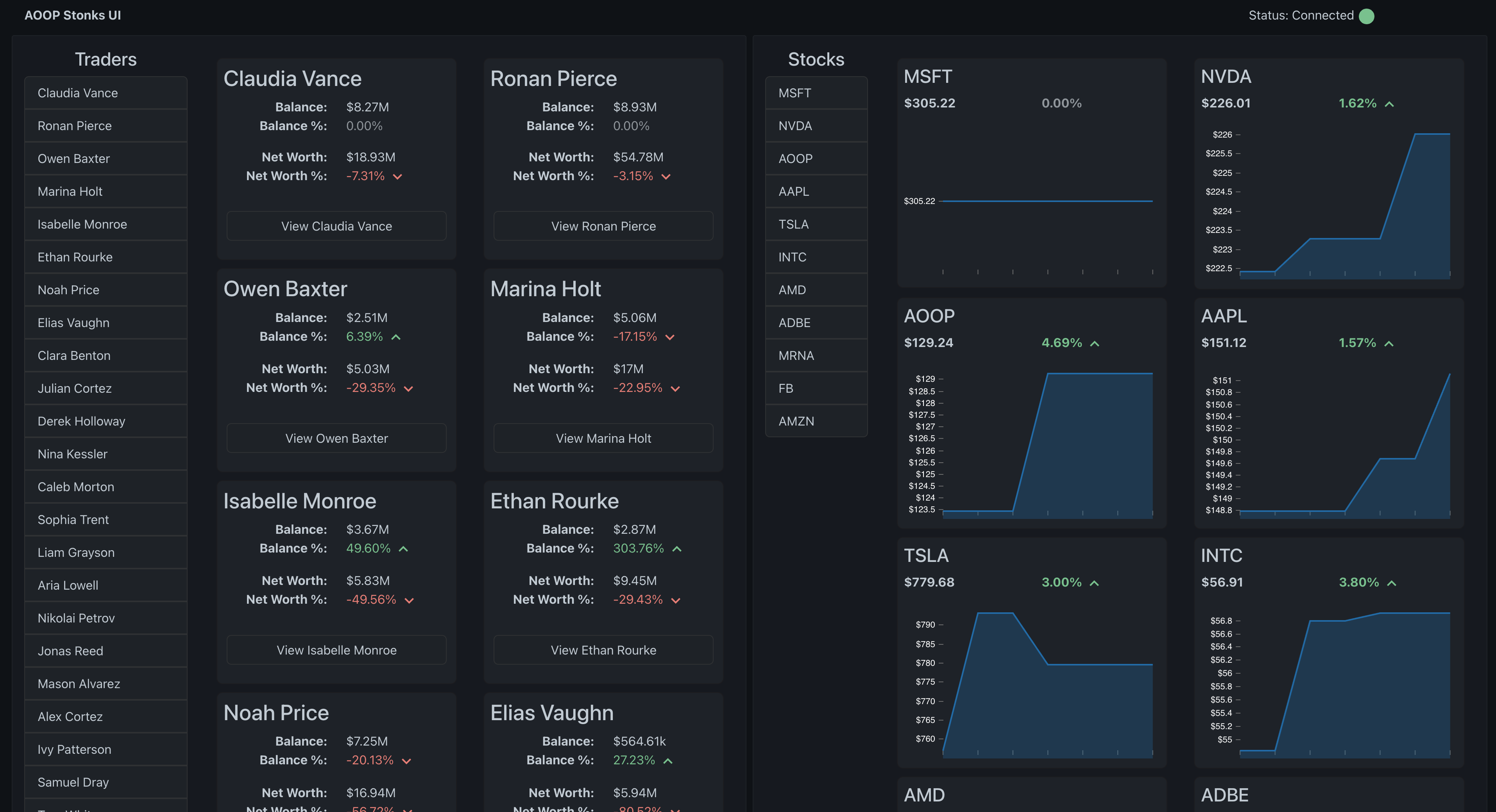Click the up arrow beside Elias Vaughn's 27.23%

pos(668,761)
